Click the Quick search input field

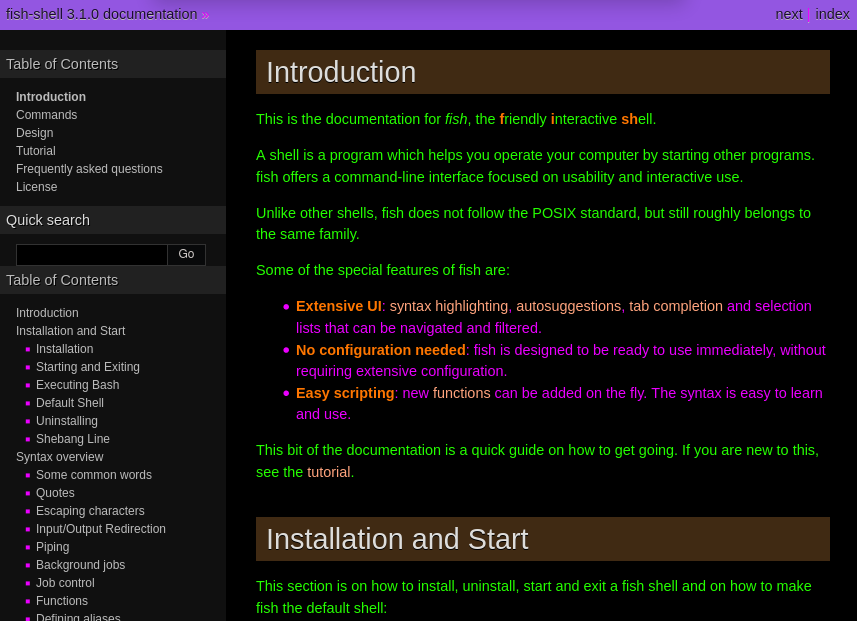(92, 255)
